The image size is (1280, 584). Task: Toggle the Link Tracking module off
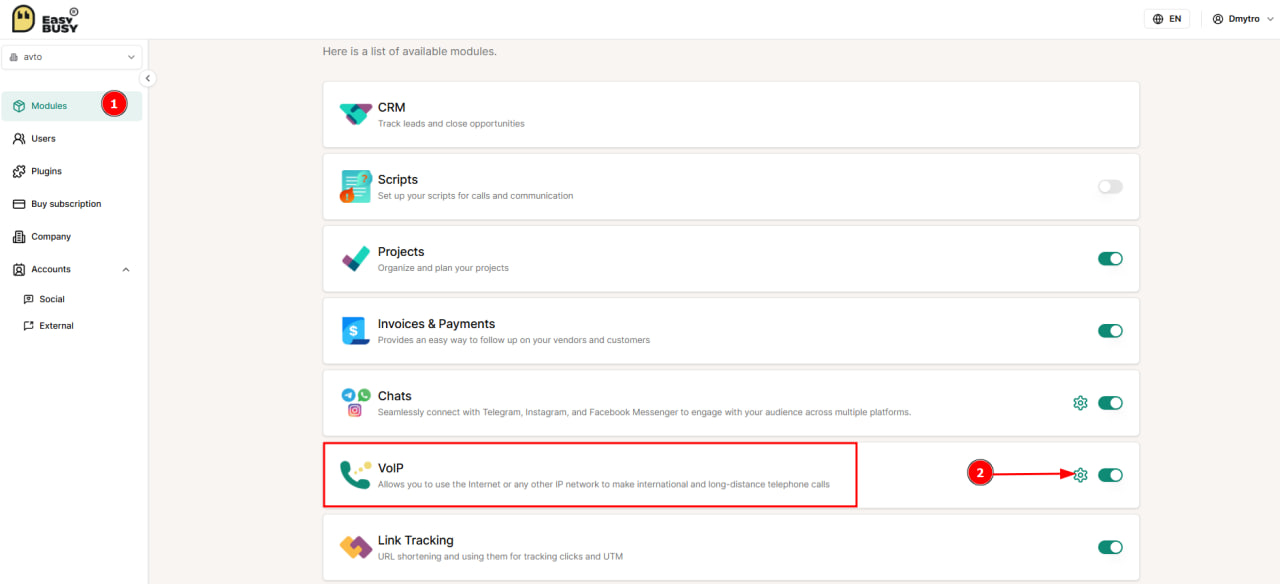[1110, 547]
